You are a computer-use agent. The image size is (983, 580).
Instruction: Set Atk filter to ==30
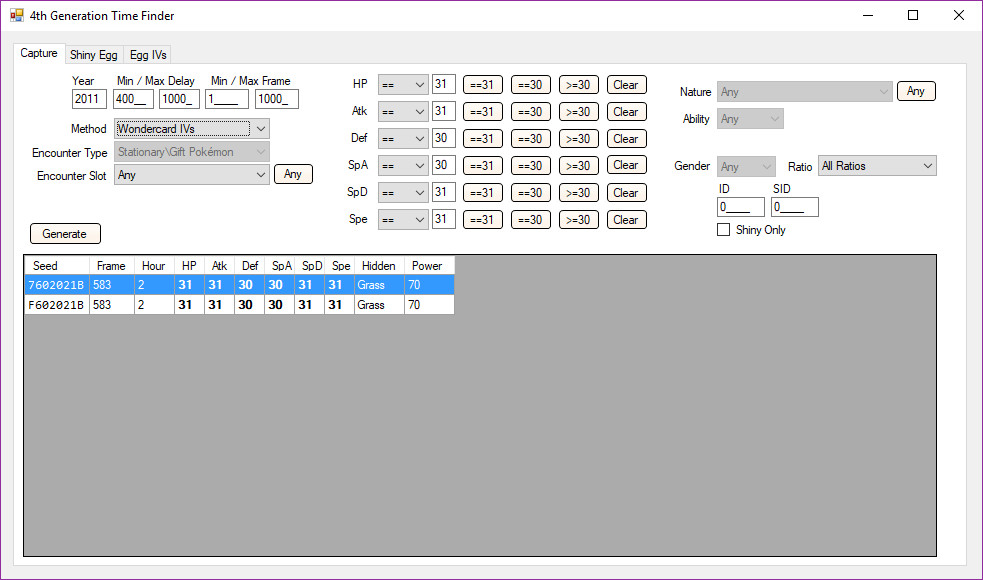pyautogui.click(x=530, y=112)
